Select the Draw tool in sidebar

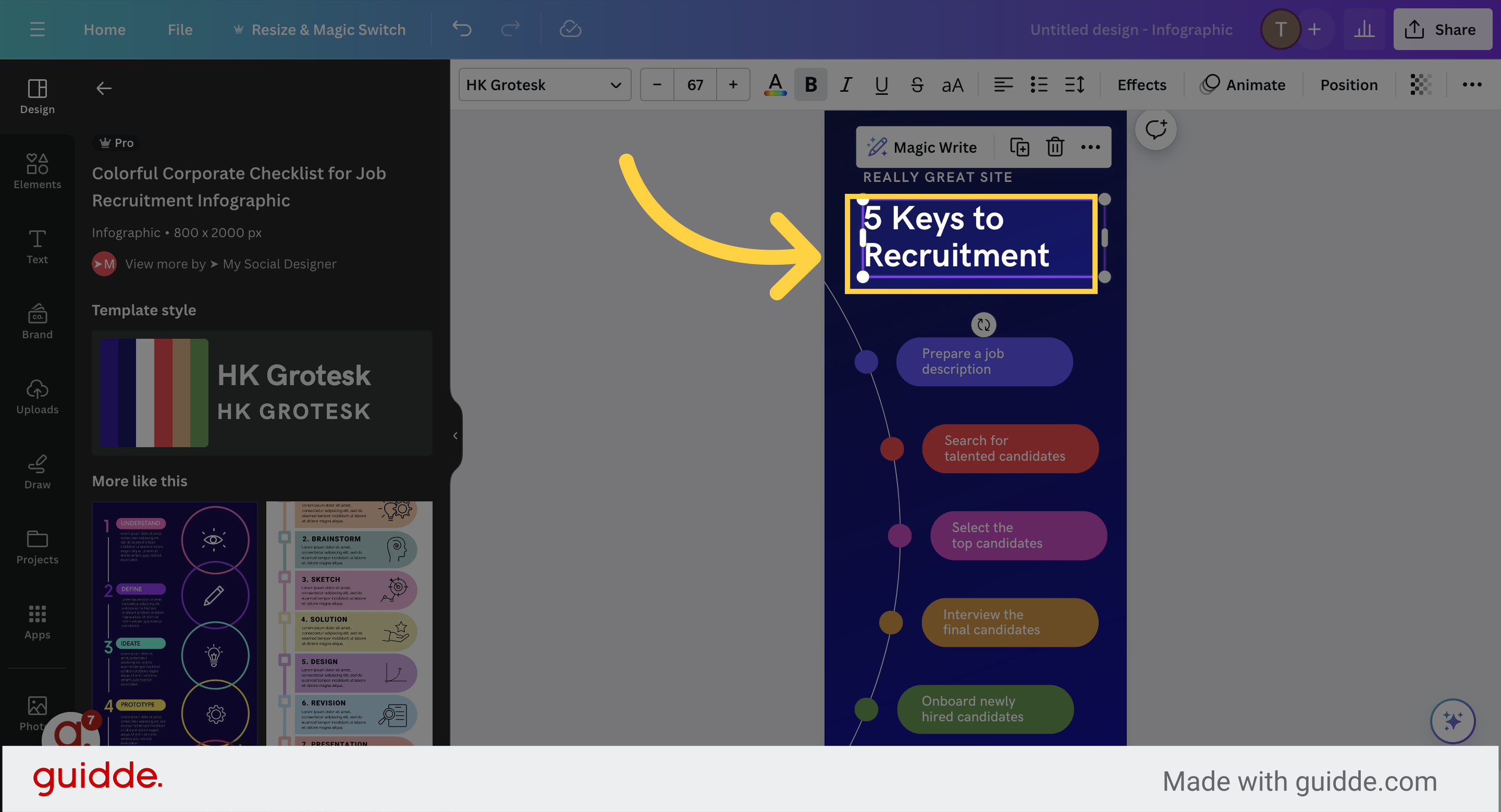[x=36, y=472]
